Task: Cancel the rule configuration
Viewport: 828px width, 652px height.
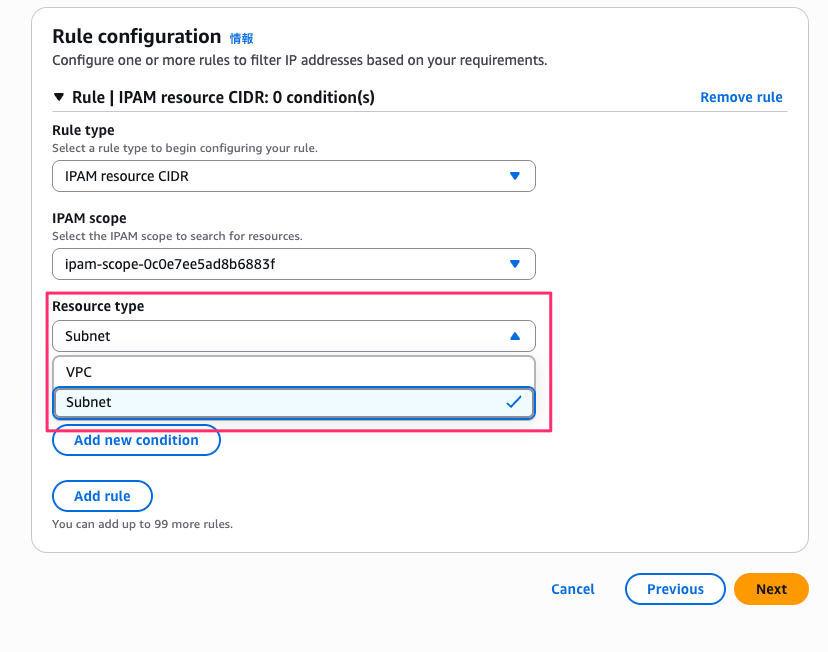Action: coord(573,589)
